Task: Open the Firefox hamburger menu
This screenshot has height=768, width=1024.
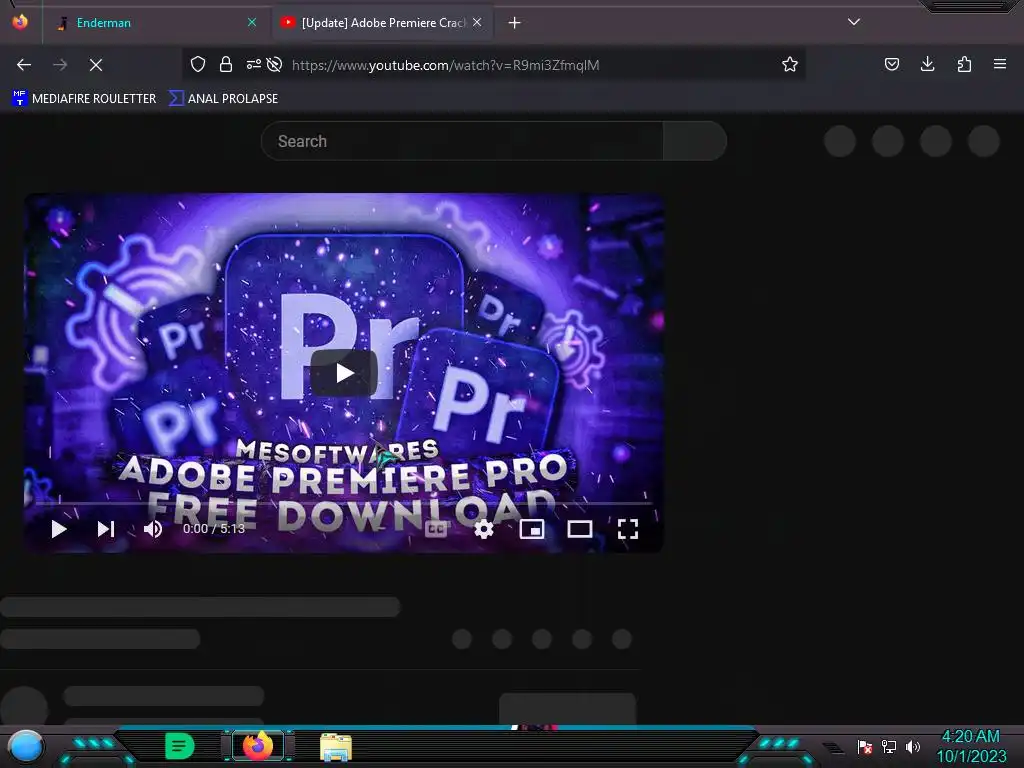Action: 1000,64
